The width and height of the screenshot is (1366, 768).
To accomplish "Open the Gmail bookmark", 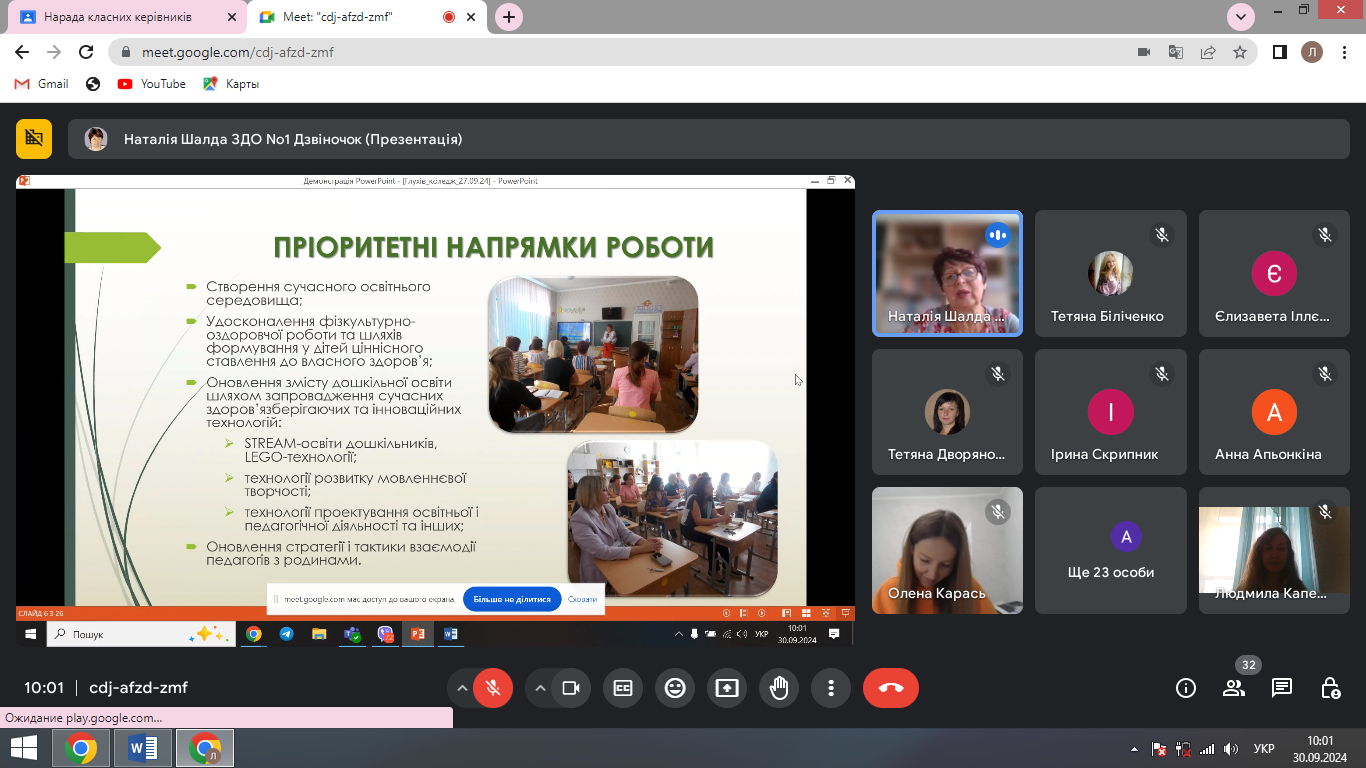I will coord(42,84).
